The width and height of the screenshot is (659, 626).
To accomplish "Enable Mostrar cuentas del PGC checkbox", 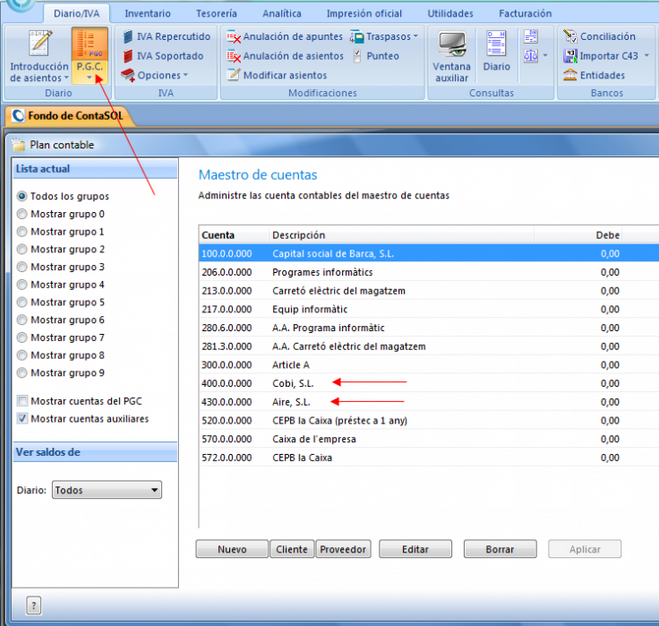I will click(x=22, y=401).
